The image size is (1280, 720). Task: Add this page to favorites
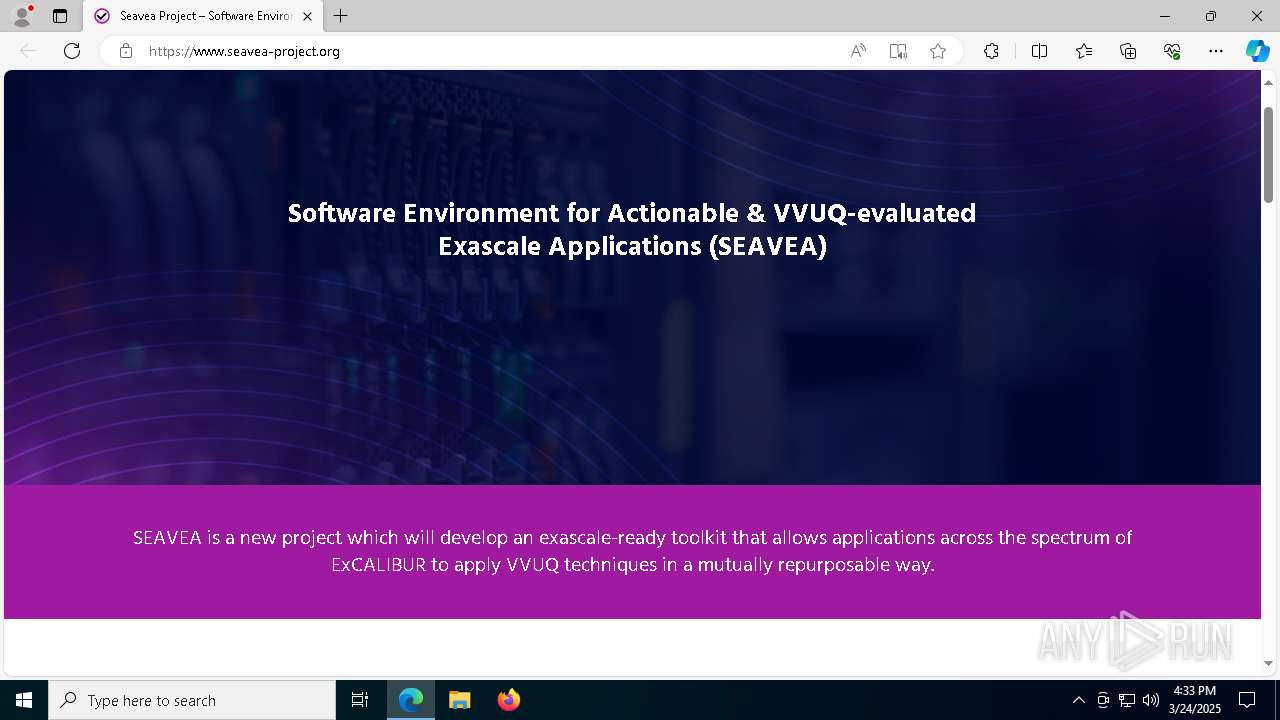(938, 51)
